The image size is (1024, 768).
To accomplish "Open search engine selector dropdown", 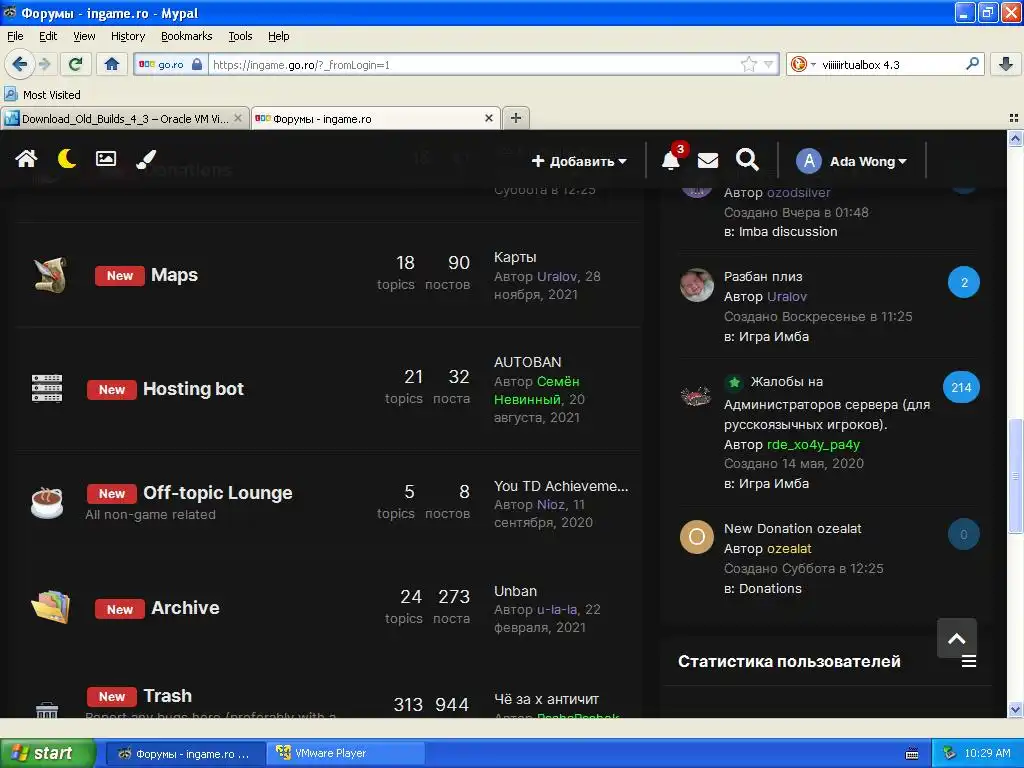I will point(803,64).
